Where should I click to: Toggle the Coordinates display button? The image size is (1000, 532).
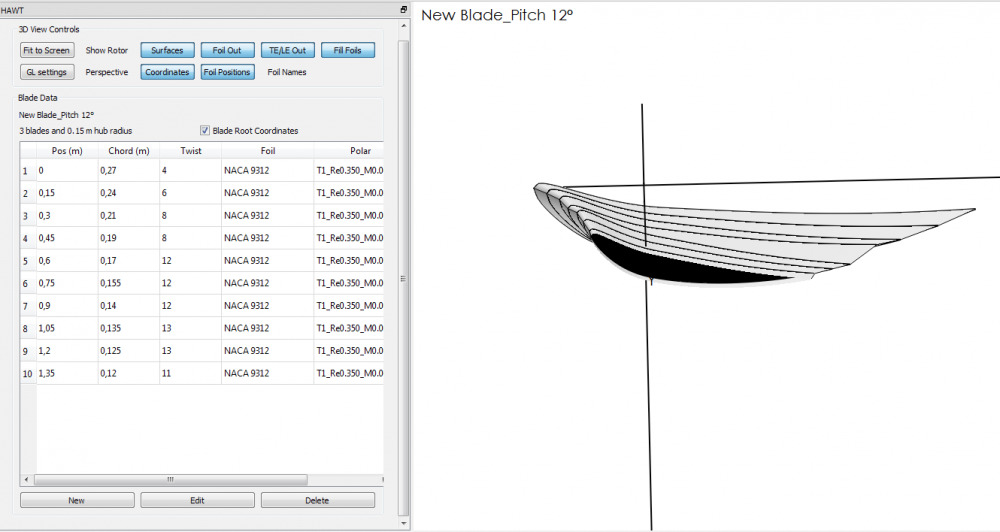167,72
